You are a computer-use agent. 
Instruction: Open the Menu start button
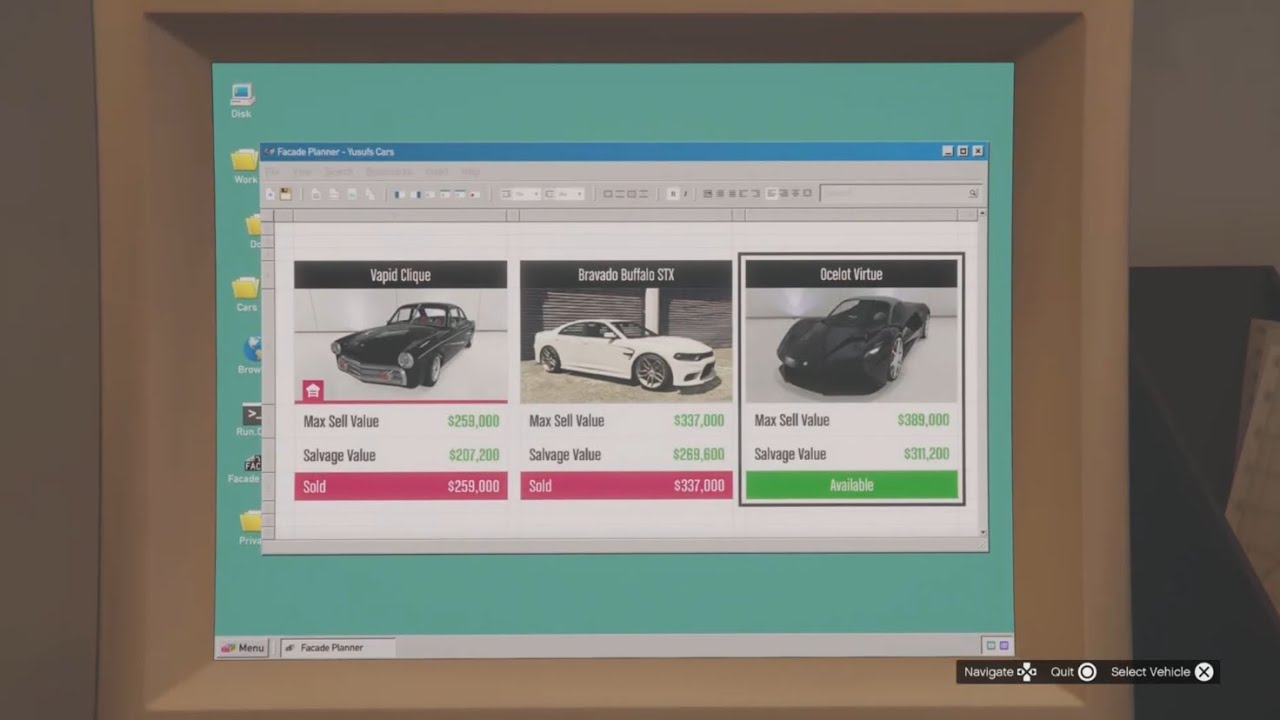tap(242, 647)
